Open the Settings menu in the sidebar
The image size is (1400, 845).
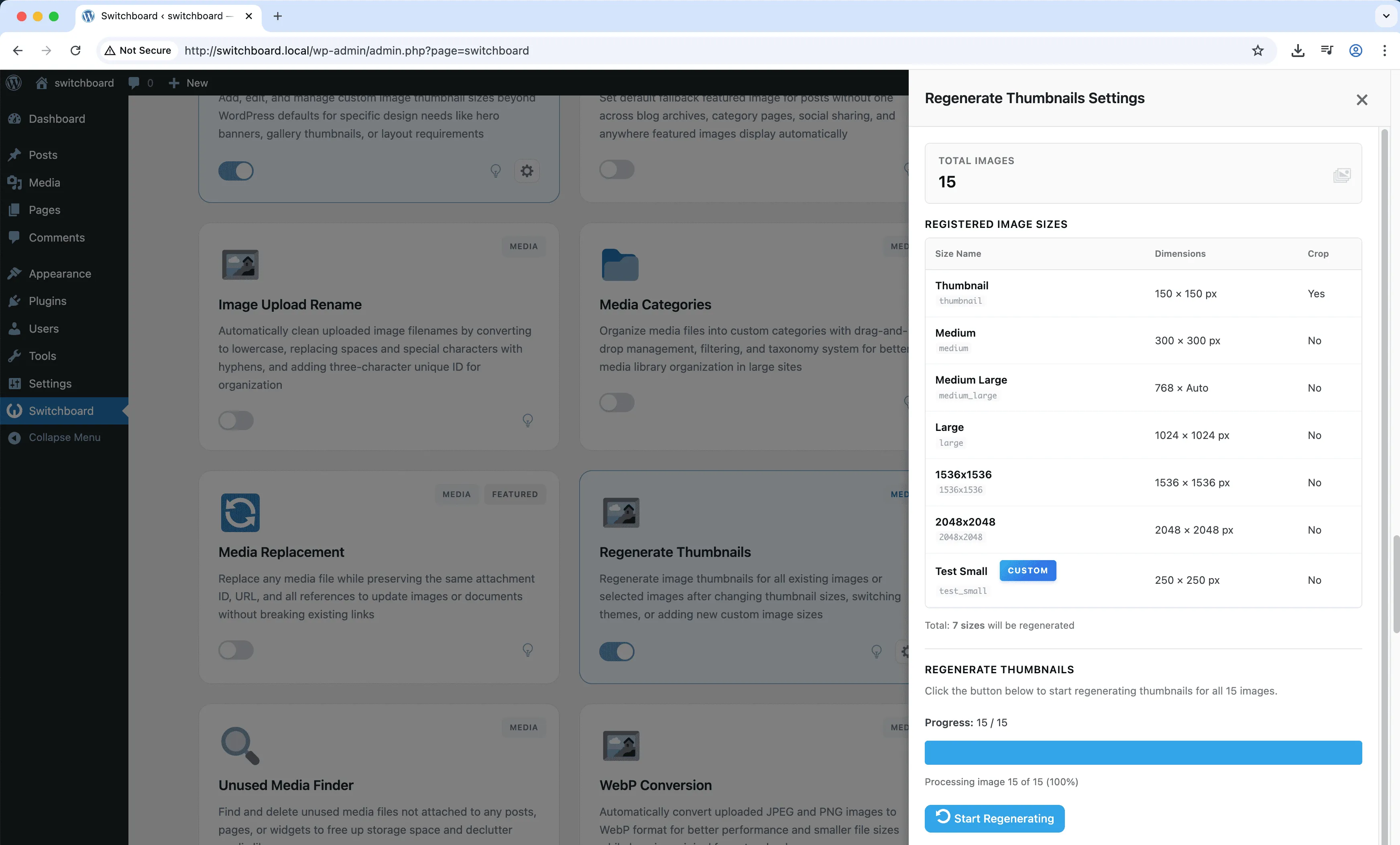[51, 383]
